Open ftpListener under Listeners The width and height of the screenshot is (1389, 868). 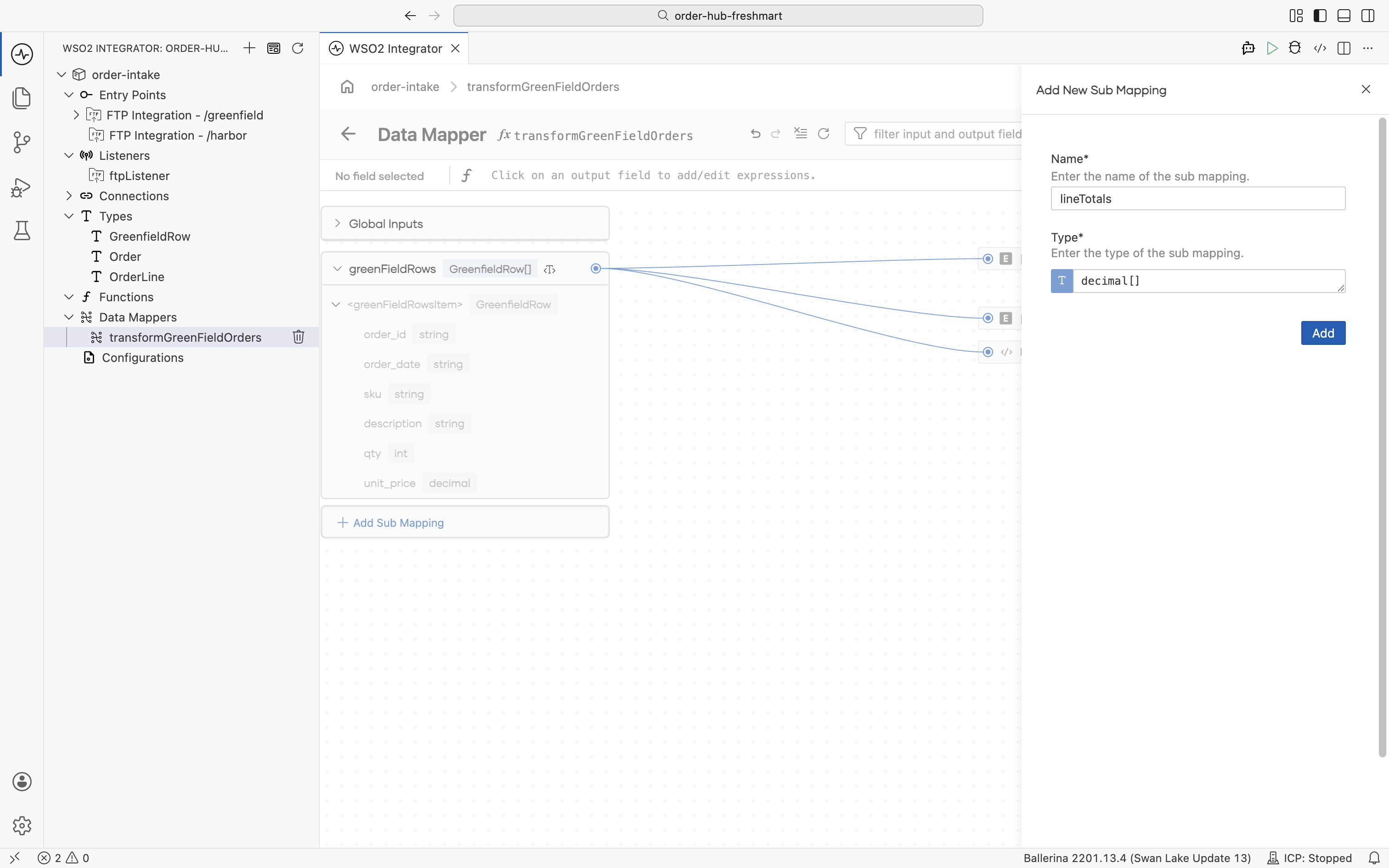pos(139,175)
